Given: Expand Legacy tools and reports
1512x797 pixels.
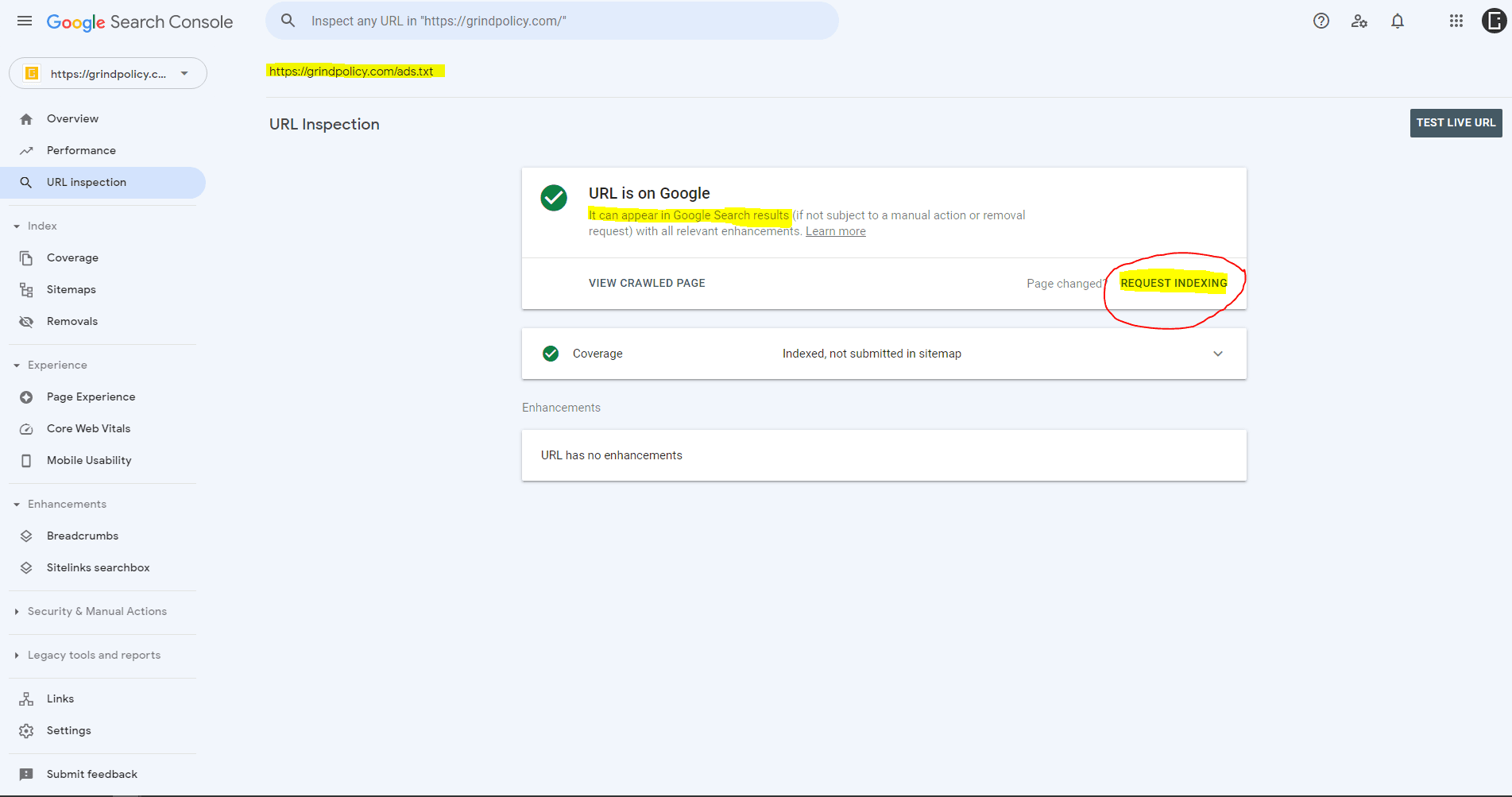Looking at the screenshot, I should tap(17, 656).
